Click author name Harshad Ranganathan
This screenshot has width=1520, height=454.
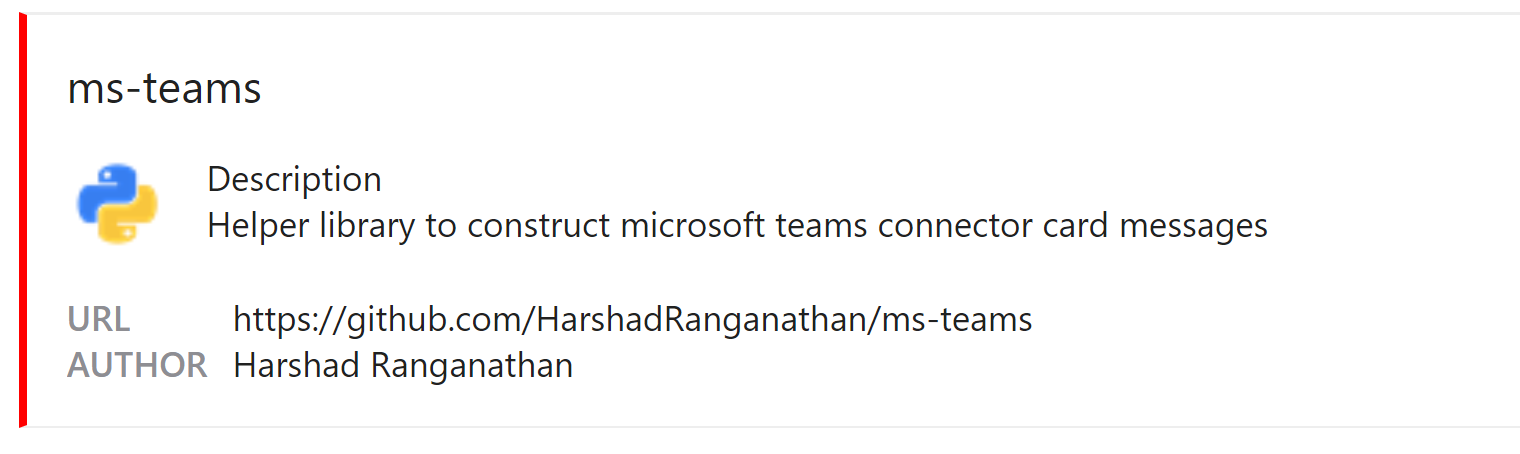pos(403,366)
